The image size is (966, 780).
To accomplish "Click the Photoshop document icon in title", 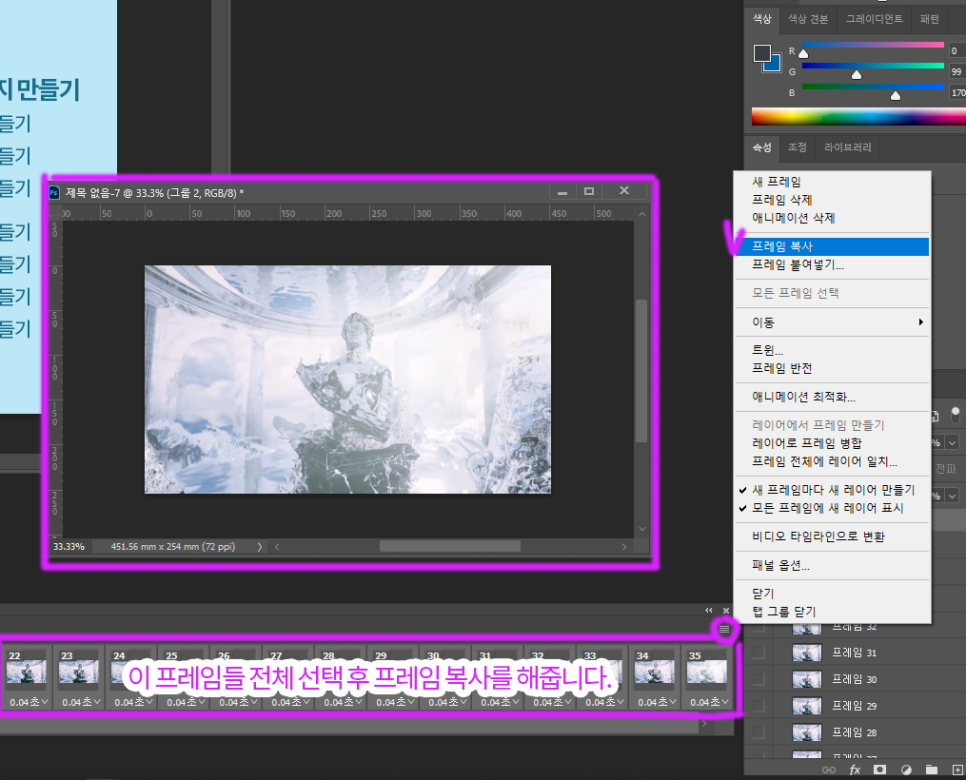I will coord(54,193).
